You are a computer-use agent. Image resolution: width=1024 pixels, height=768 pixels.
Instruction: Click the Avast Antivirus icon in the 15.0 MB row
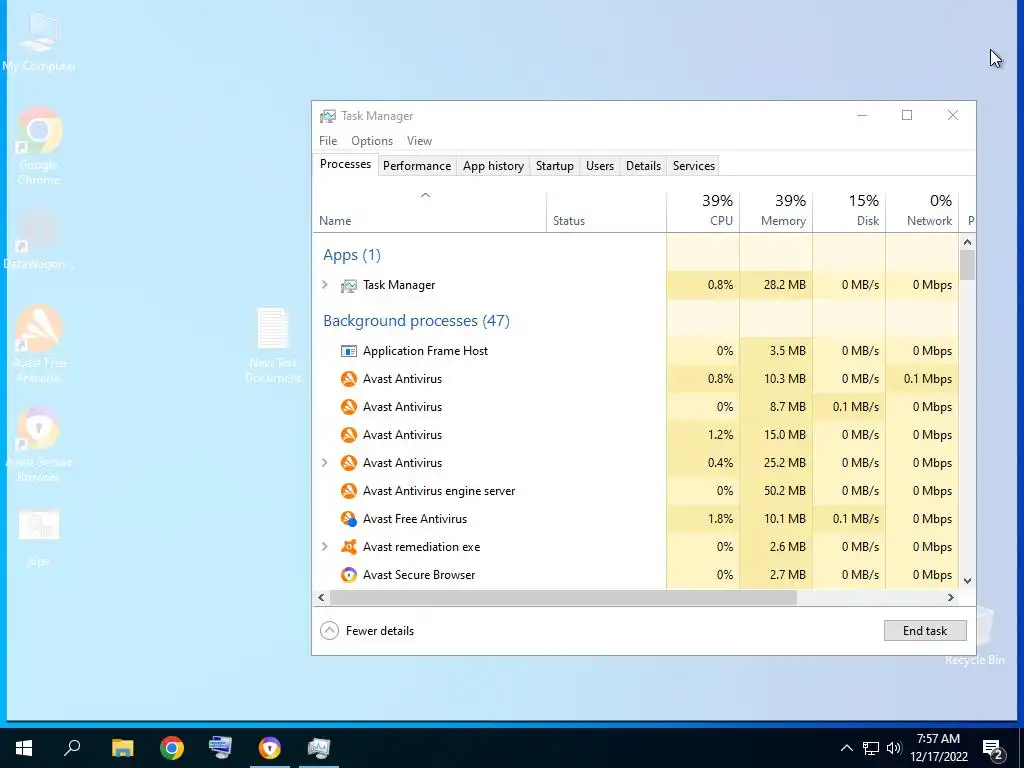coord(349,435)
